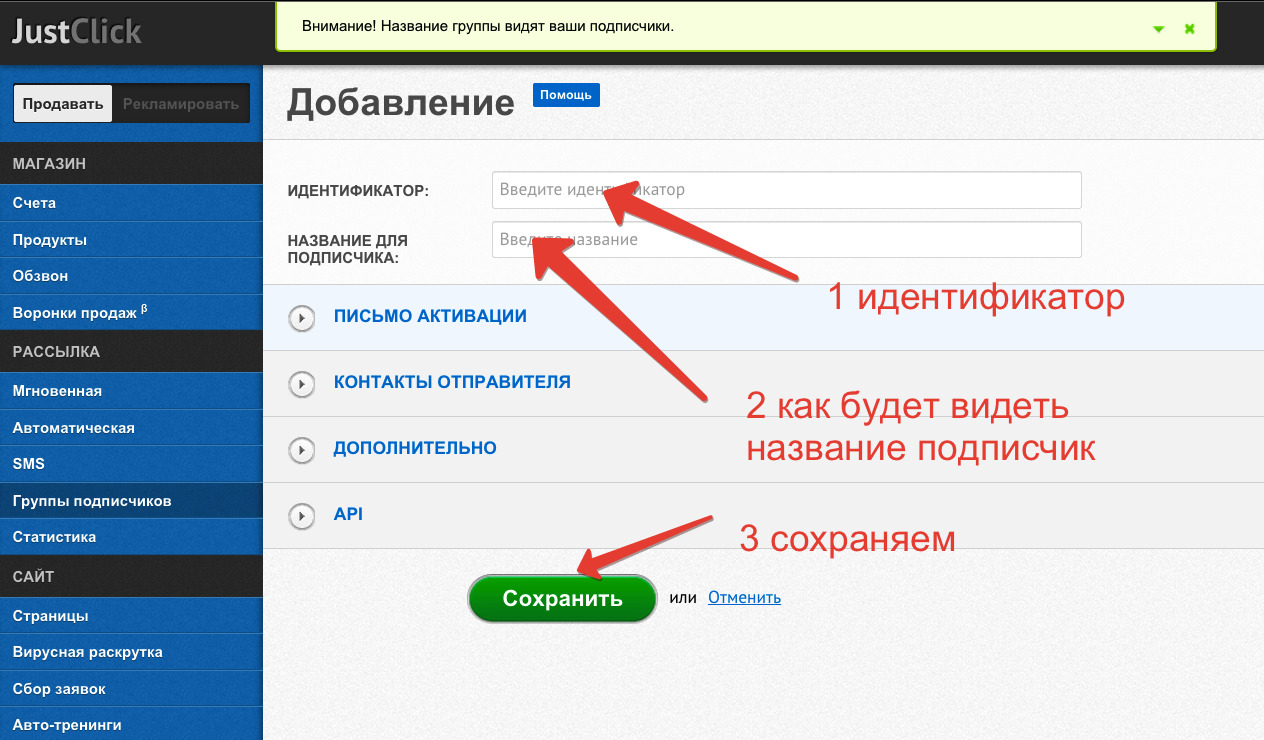Open Мгновенная рассылка menu item
The width and height of the screenshot is (1264, 740).
131,391
